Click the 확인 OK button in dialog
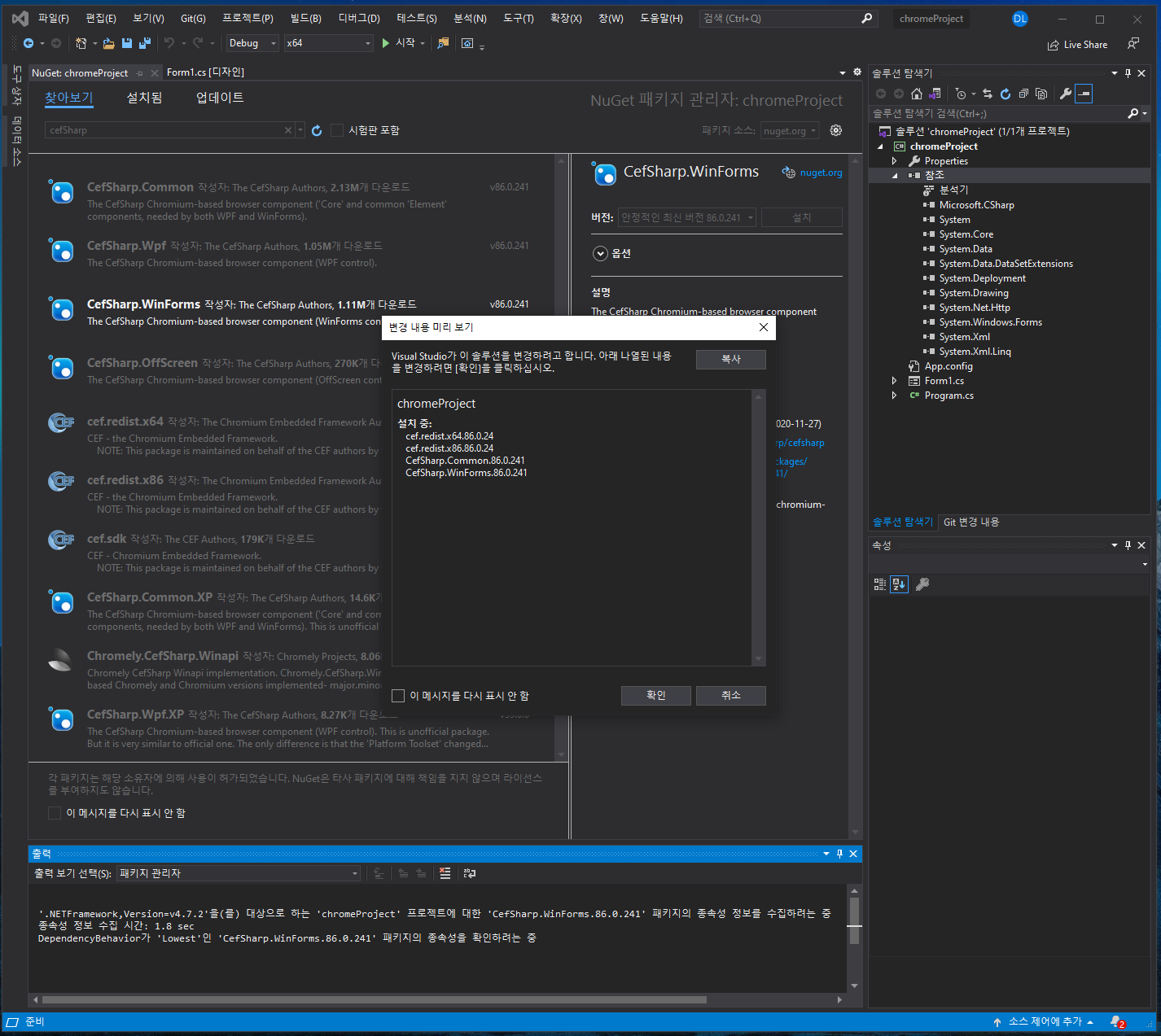 [656, 696]
